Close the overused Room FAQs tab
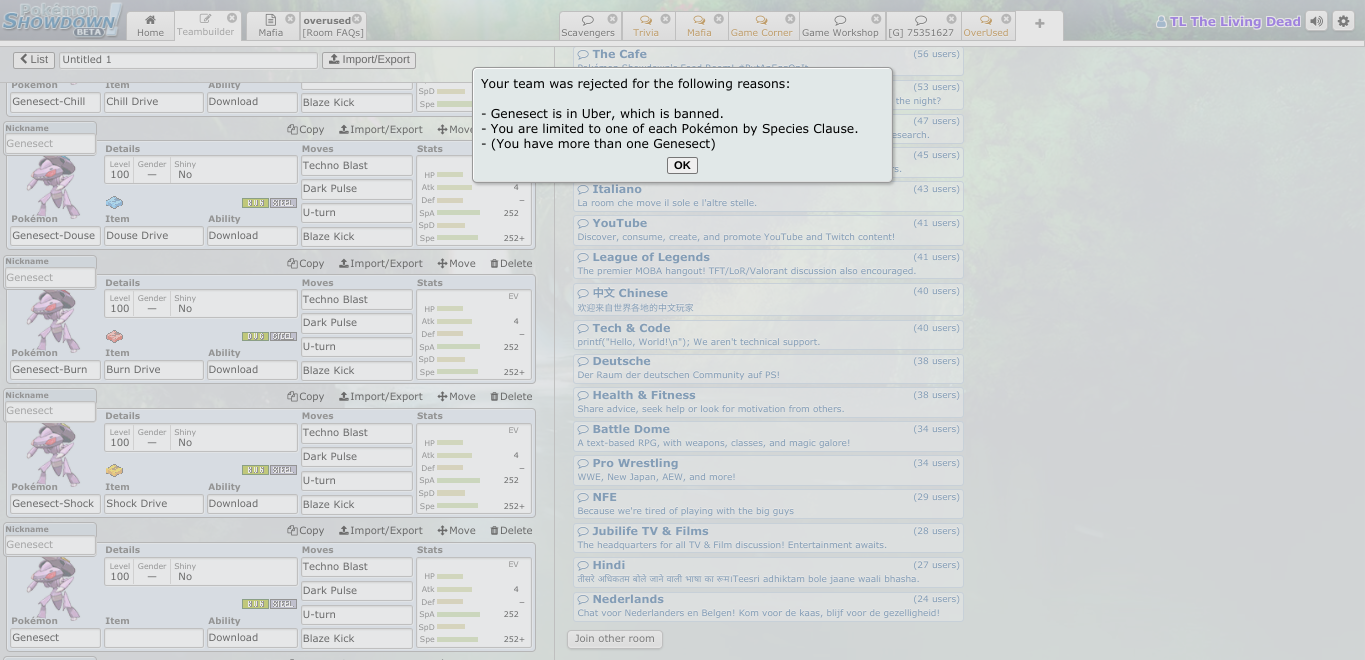The height and width of the screenshot is (660, 1365). pyautogui.click(x=356, y=18)
